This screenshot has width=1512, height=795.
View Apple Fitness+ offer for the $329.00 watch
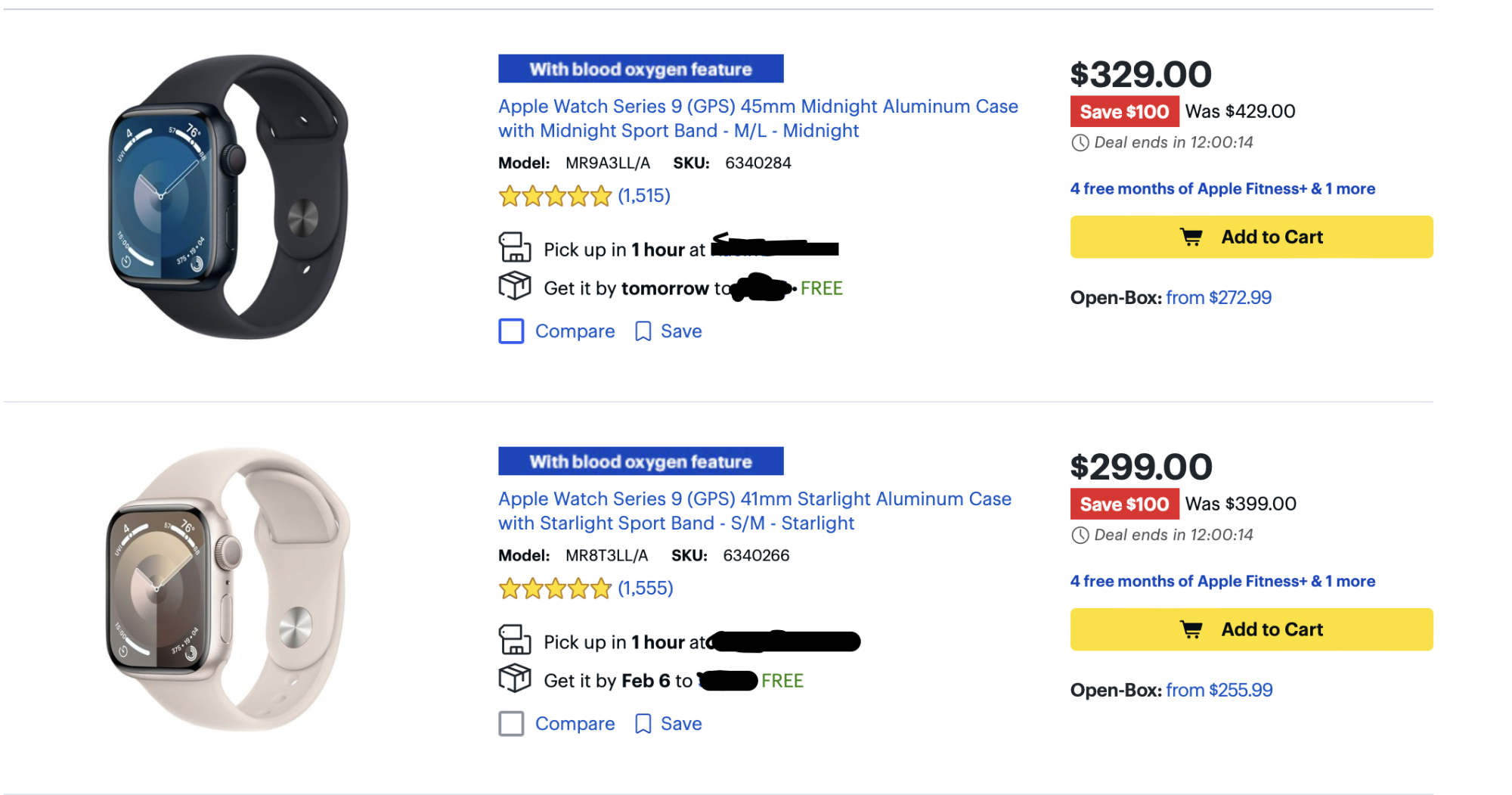(1222, 189)
